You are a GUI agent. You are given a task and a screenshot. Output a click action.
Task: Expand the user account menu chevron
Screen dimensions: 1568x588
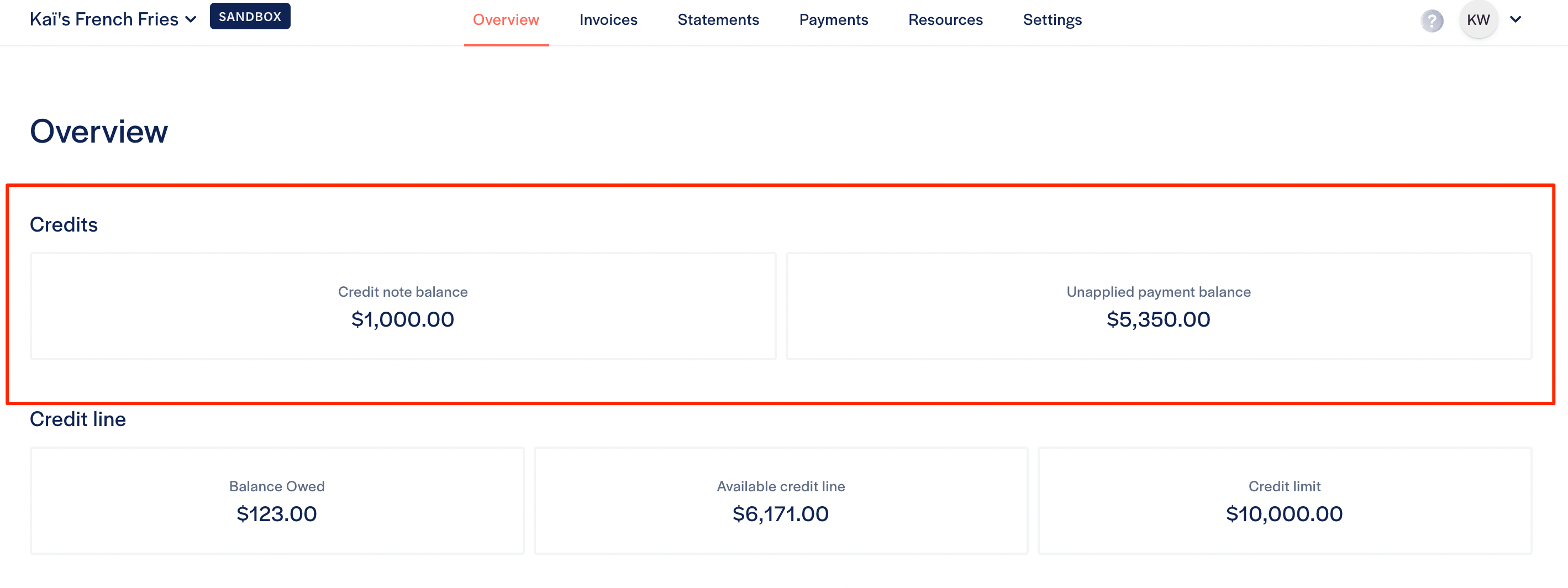(x=1516, y=19)
